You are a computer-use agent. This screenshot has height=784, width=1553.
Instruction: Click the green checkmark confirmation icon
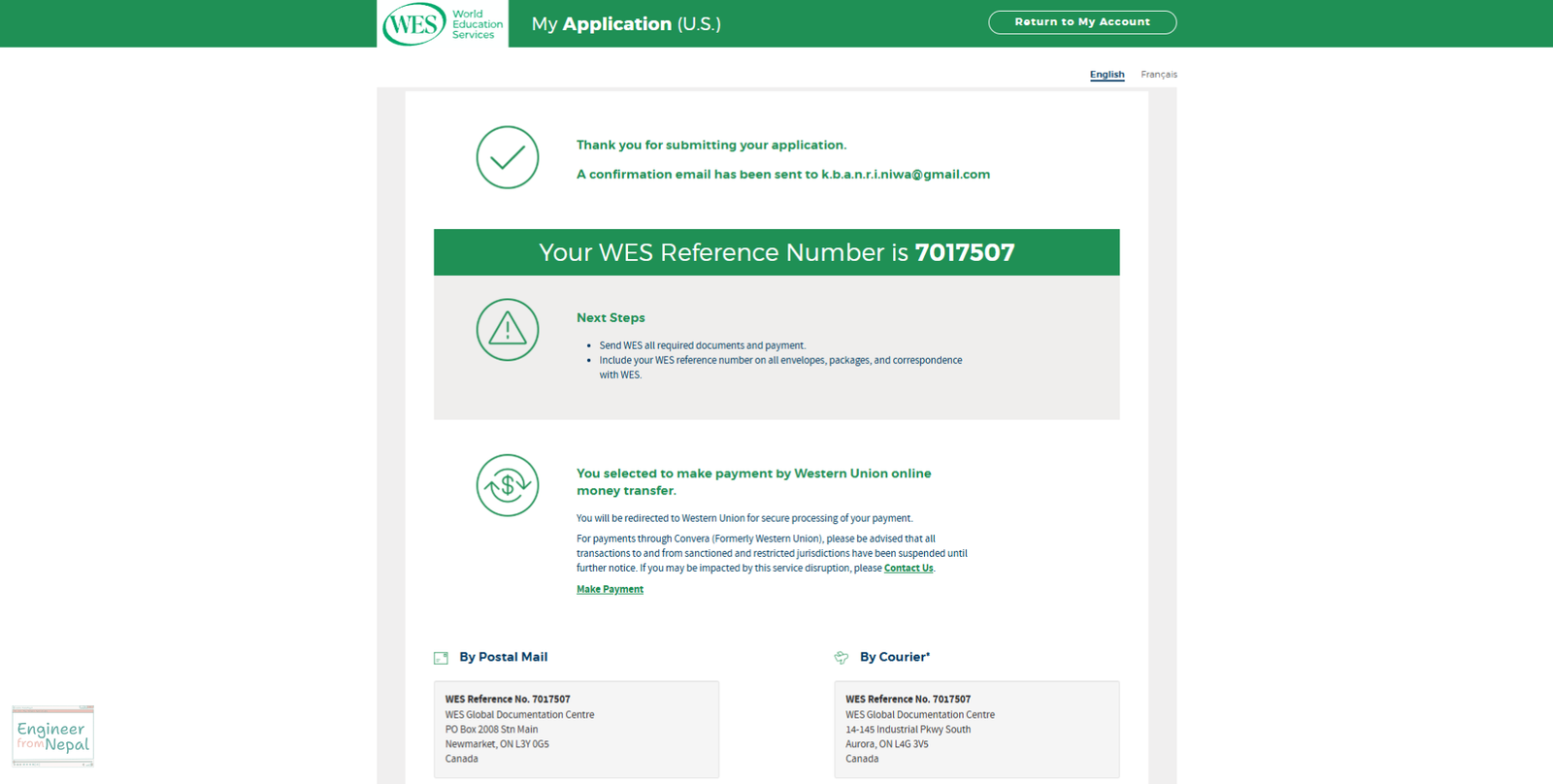coord(508,157)
